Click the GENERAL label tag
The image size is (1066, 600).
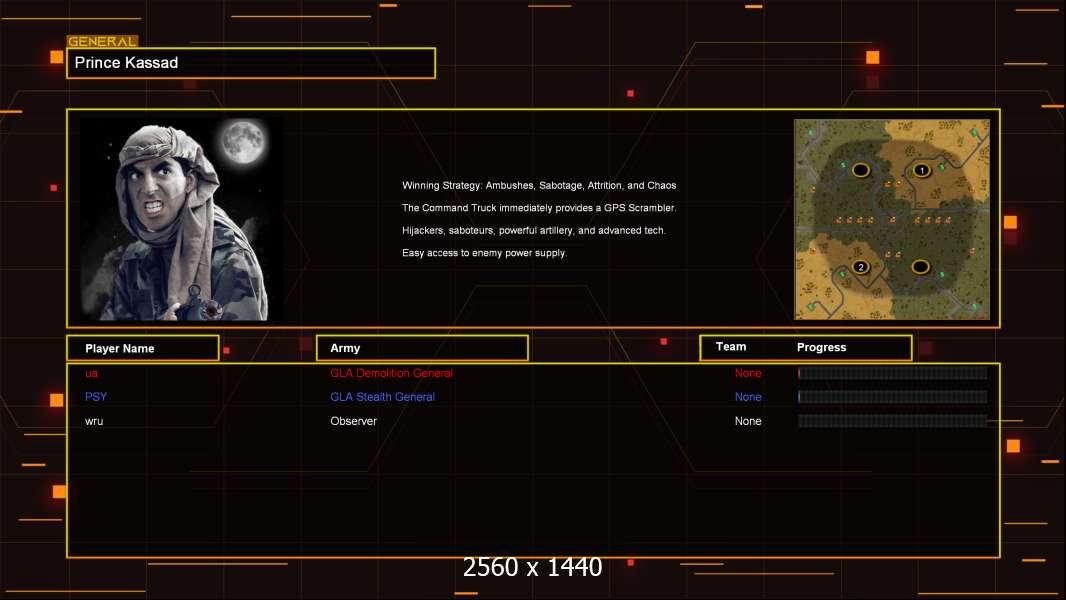(x=102, y=41)
